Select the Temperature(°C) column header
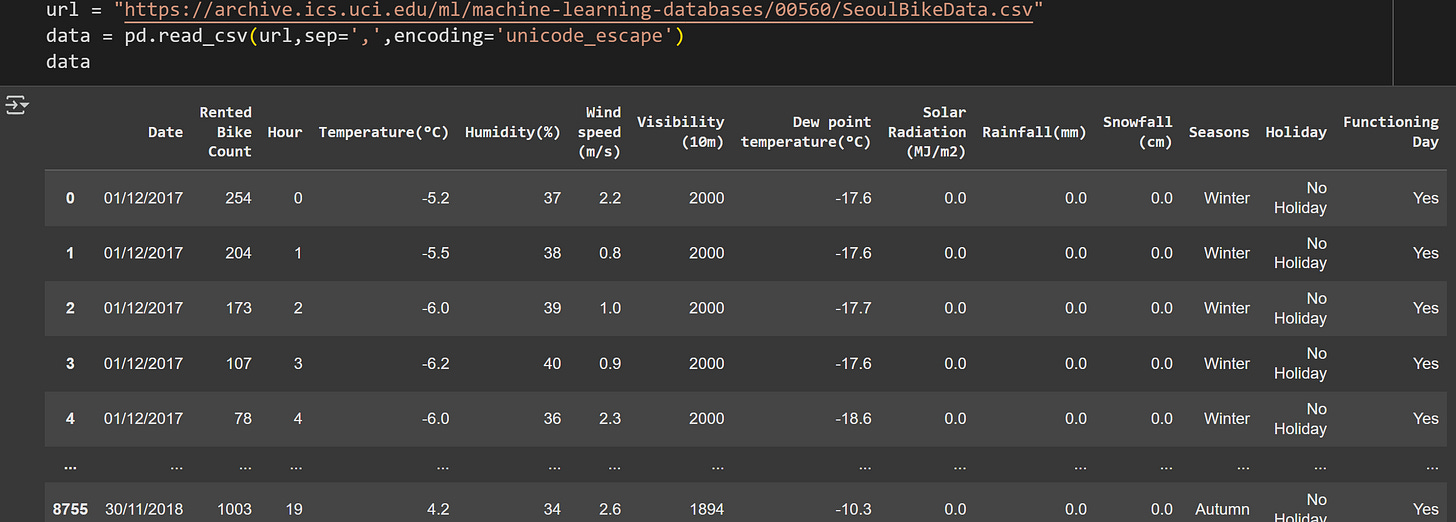This screenshot has height=522, width=1456. 384,132
